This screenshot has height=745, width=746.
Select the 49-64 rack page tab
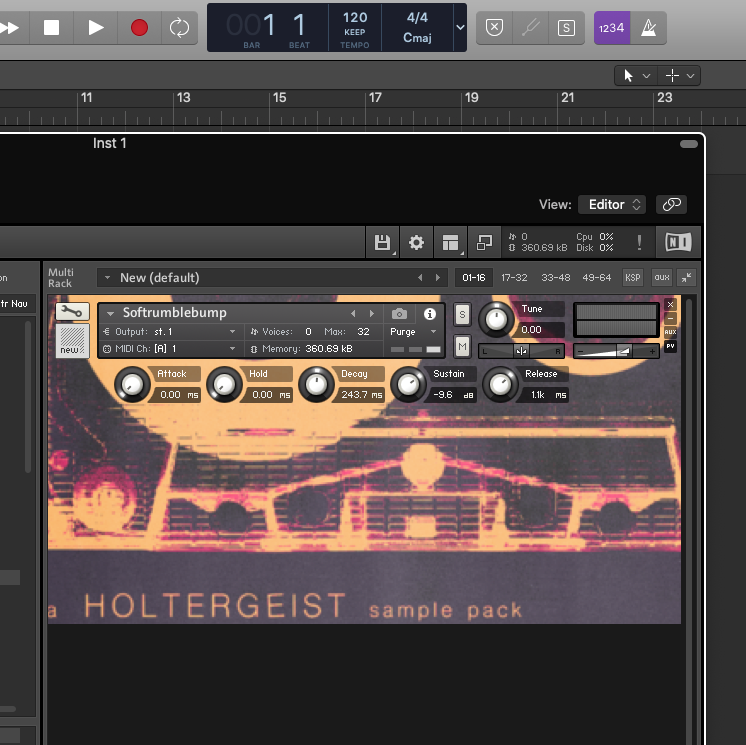597,277
